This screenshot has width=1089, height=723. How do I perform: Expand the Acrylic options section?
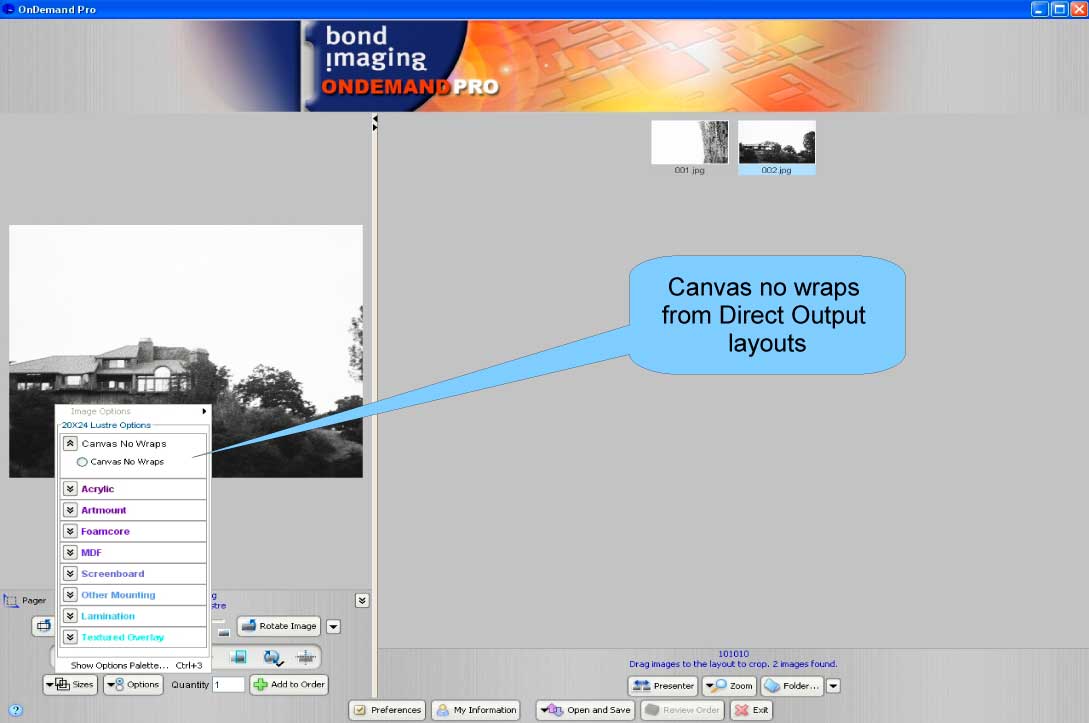(70, 489)
